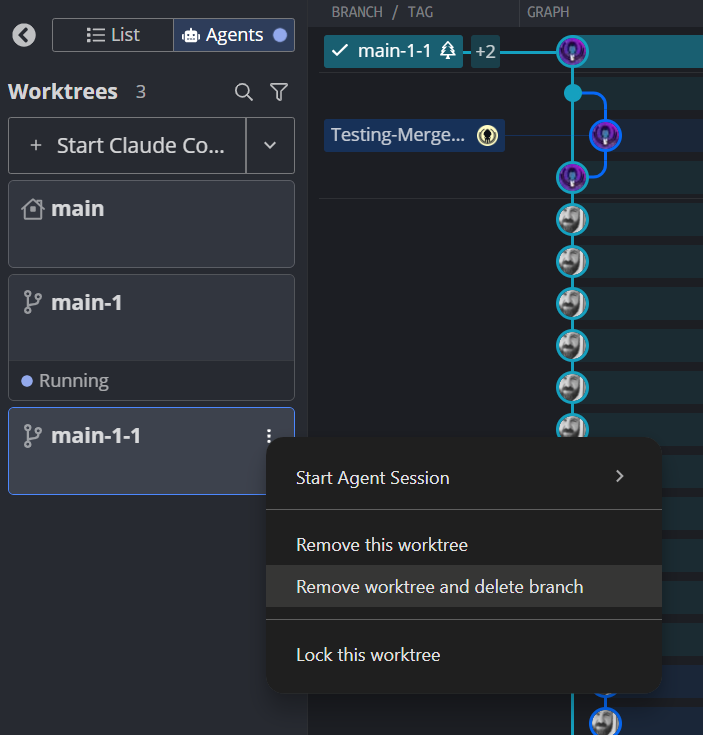This screenshot has height=735, width=703.
Task: Open the three-dot menu on main-1-1
Action: coord(269,436)
